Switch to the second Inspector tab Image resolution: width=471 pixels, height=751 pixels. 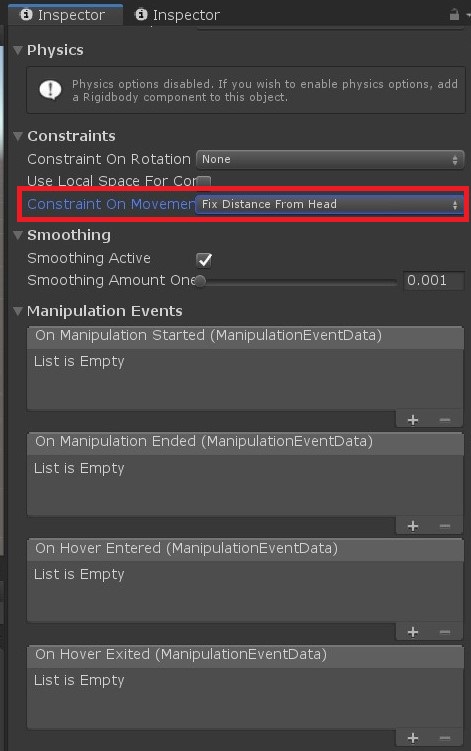click(178, 15)
